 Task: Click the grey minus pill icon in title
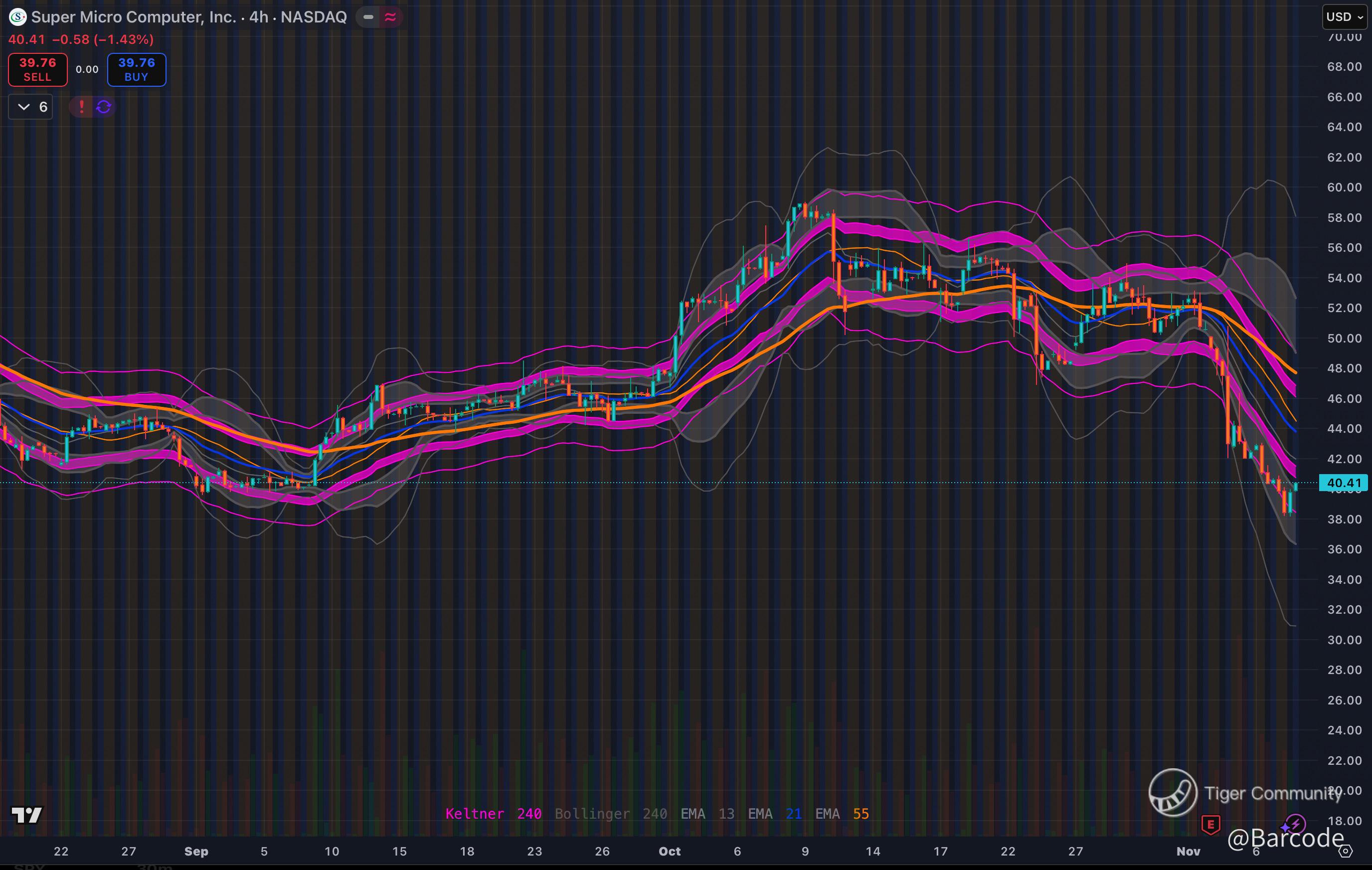(368, 17)
